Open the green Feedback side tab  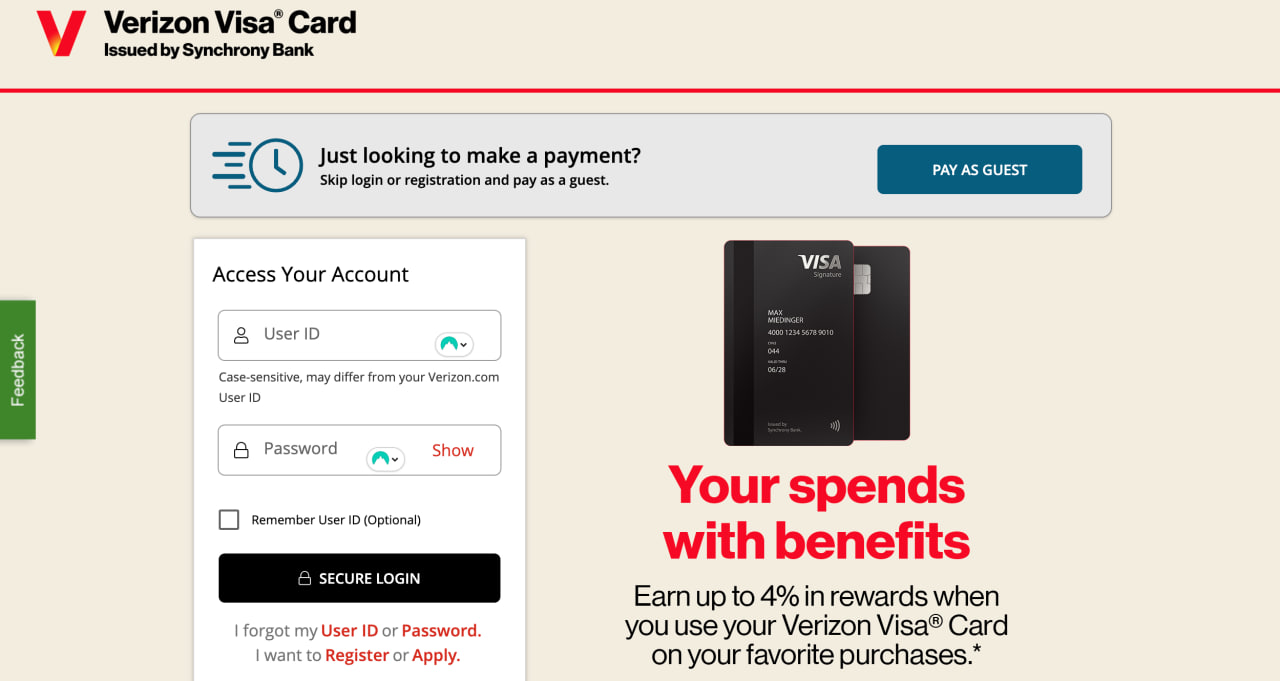tap(18, 370)
